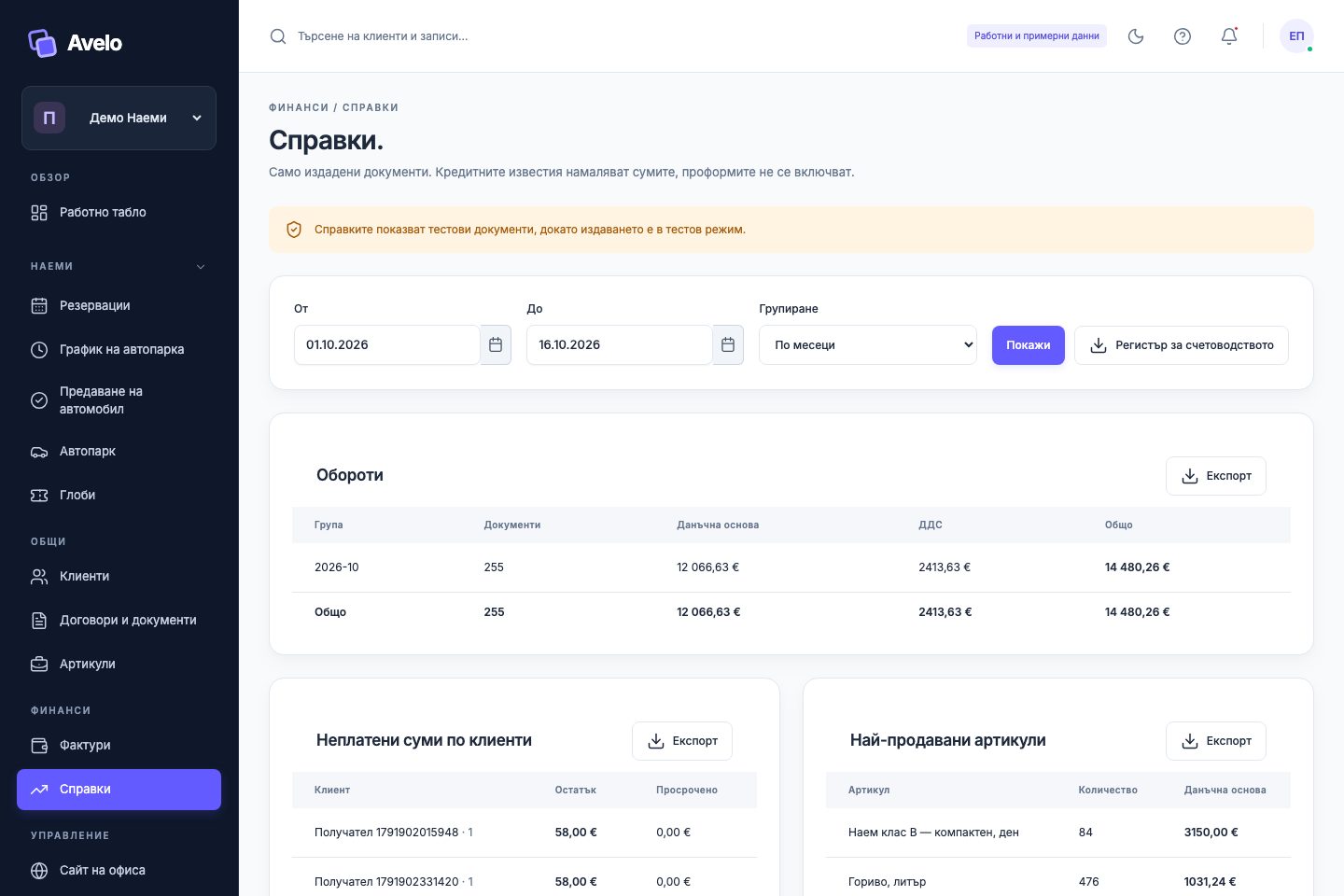Click the Avelo logo icon
1344x896 pixels.
point(42,43)
